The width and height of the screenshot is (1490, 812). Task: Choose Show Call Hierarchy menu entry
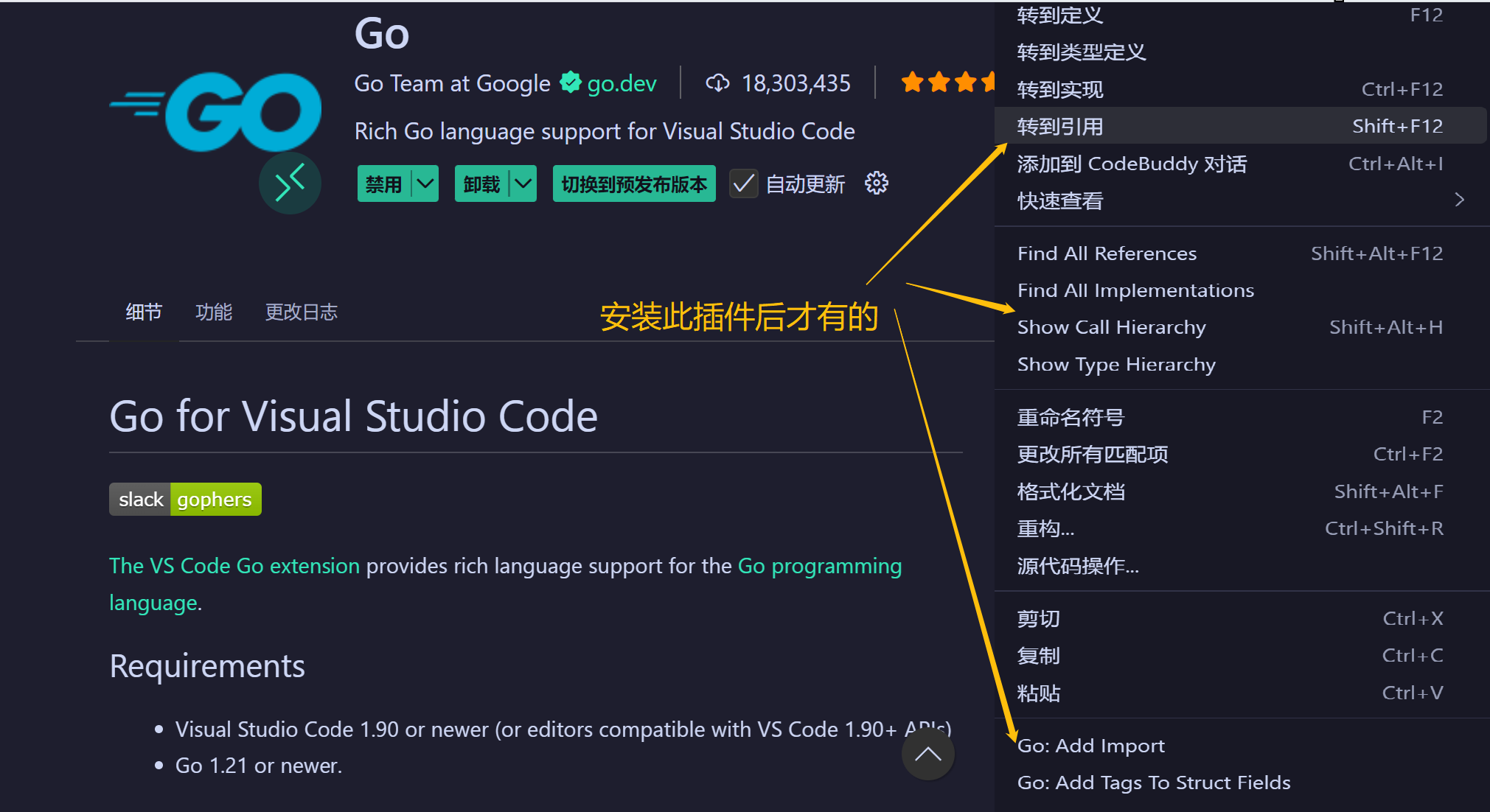(1111, 327)
